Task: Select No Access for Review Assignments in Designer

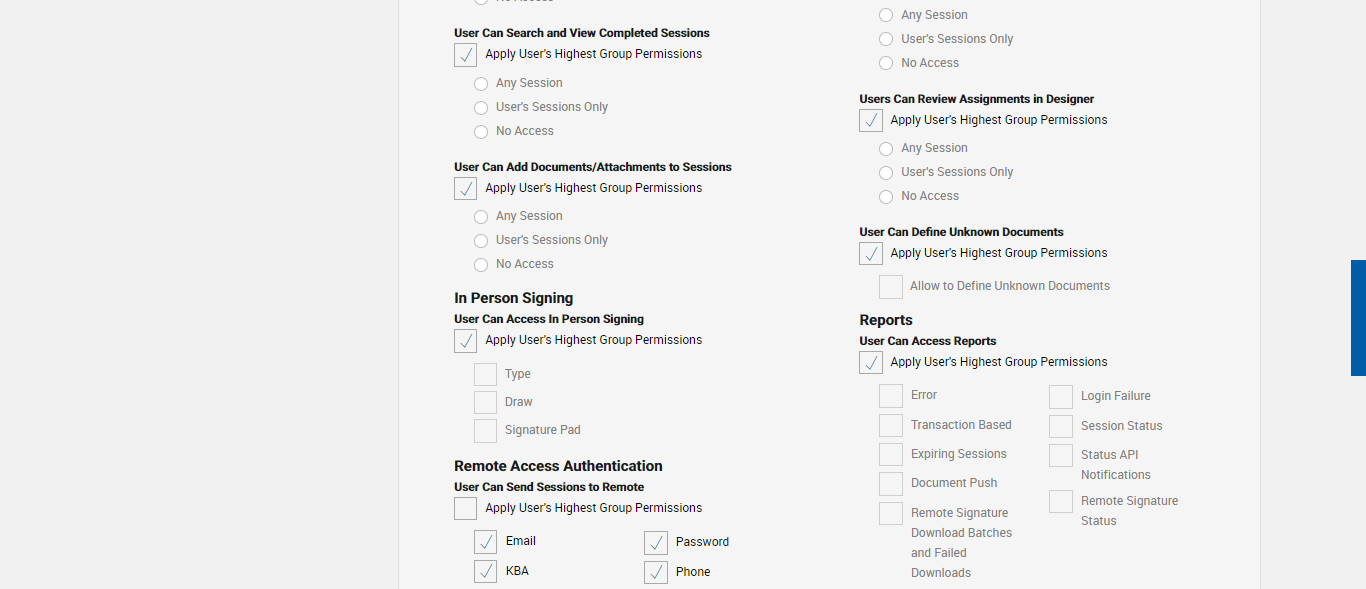Action: tap(886, 197)
